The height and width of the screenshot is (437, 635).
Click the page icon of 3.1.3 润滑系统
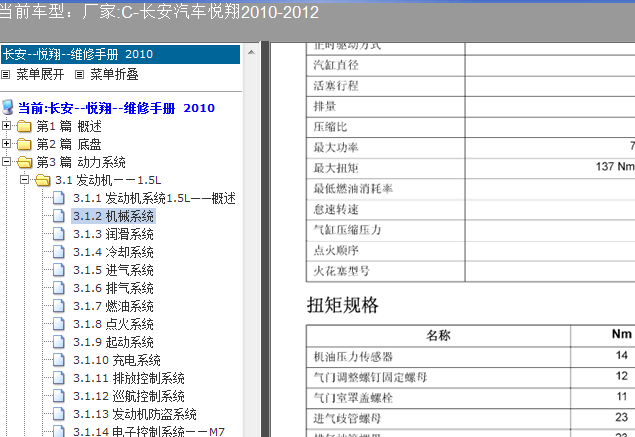(x=59, y=234)
